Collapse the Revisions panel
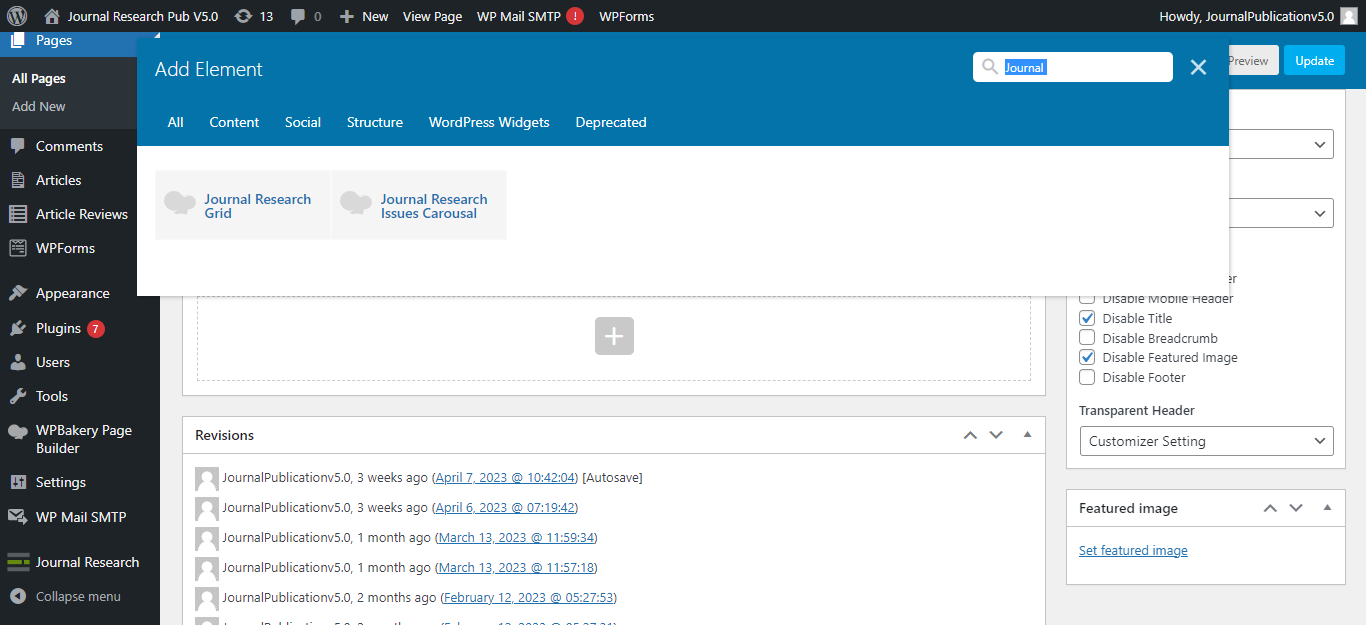The height and width of the screenshot is (625, 1366). pyautogui.click(x=1027, y=435)
